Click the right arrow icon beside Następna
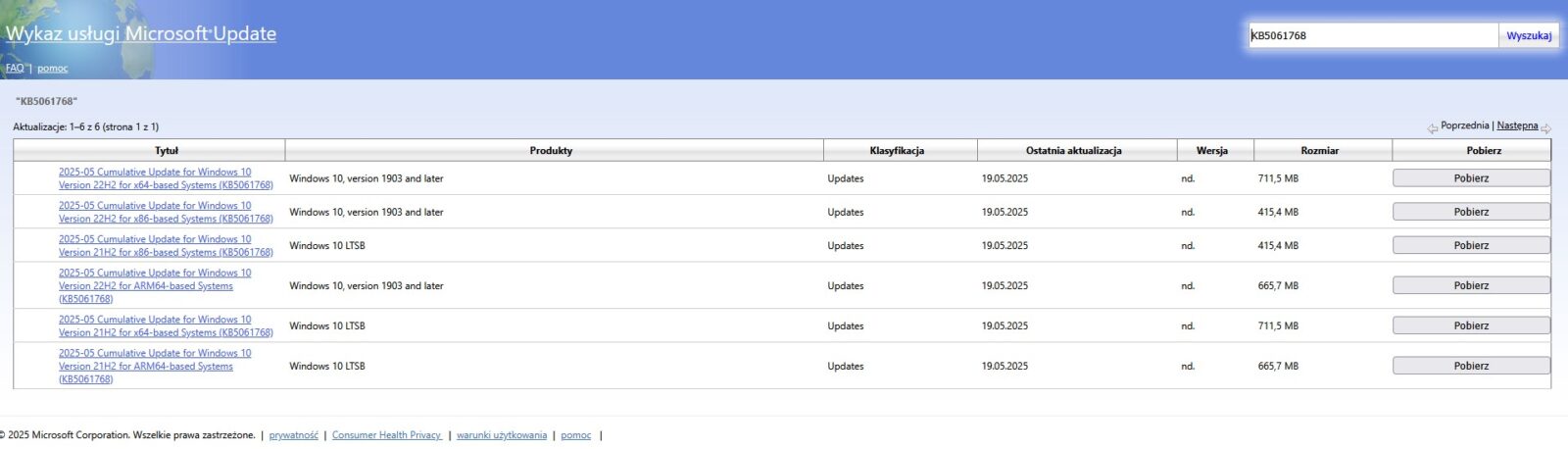 point(1545,127)
